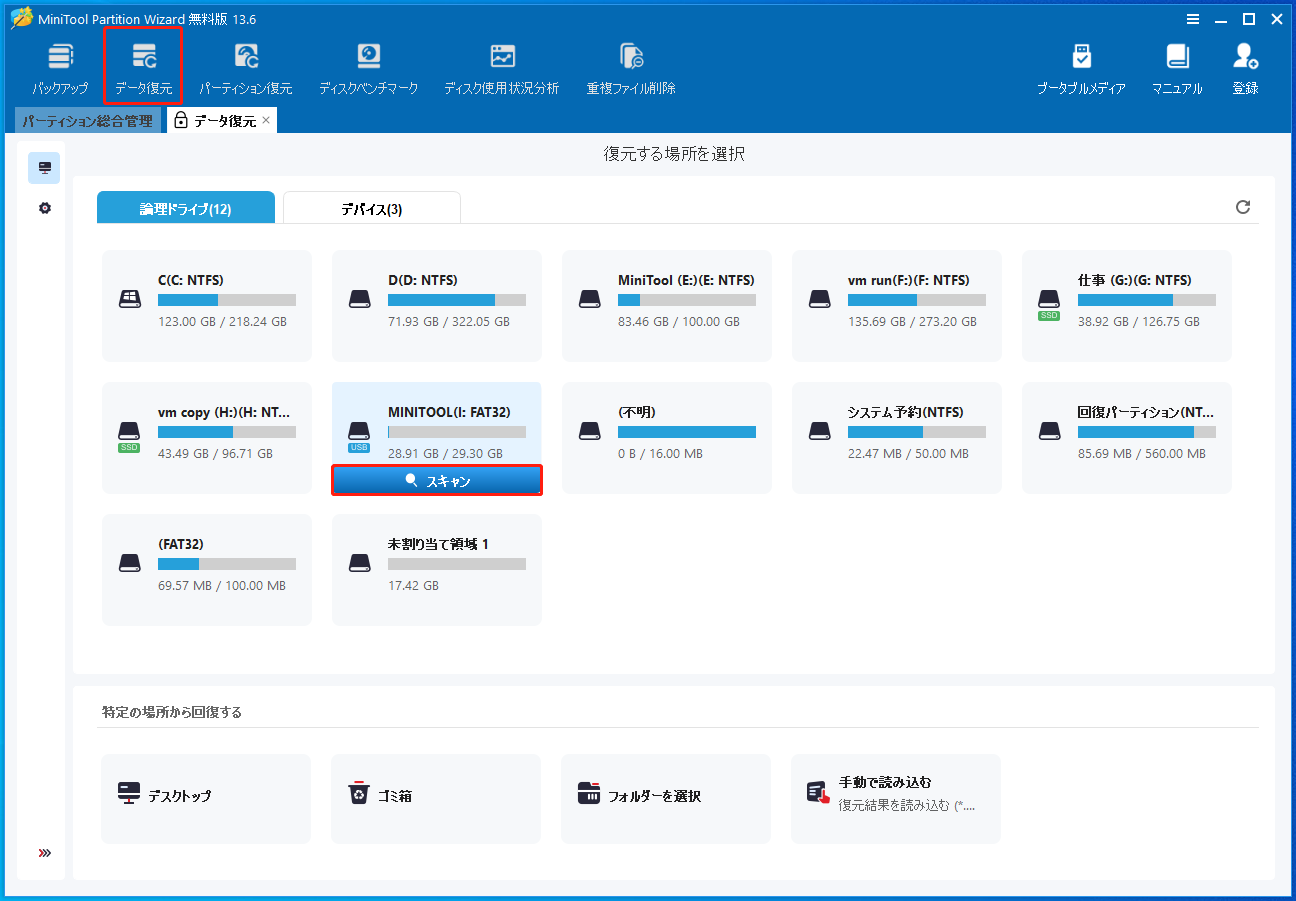Click the drive icon of 未割り当て領域 1
1296x901 pixels.
(359, 562)
